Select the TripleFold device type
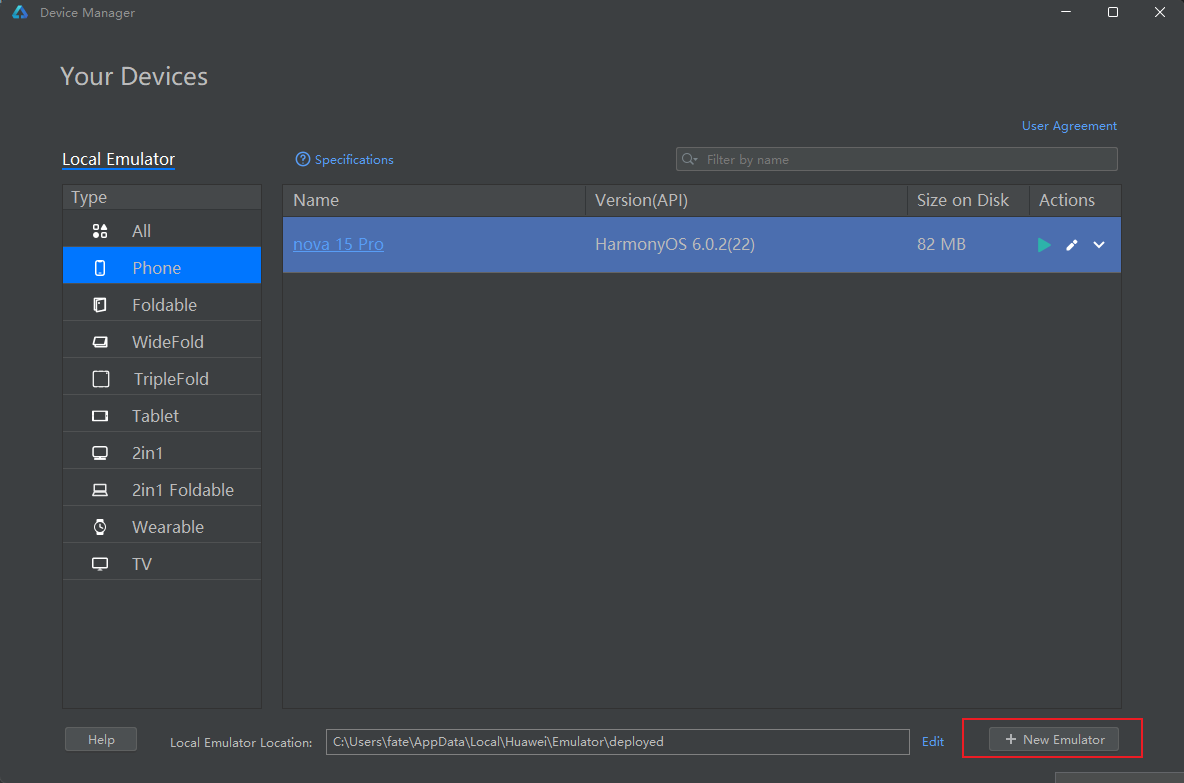 point(162,379)
